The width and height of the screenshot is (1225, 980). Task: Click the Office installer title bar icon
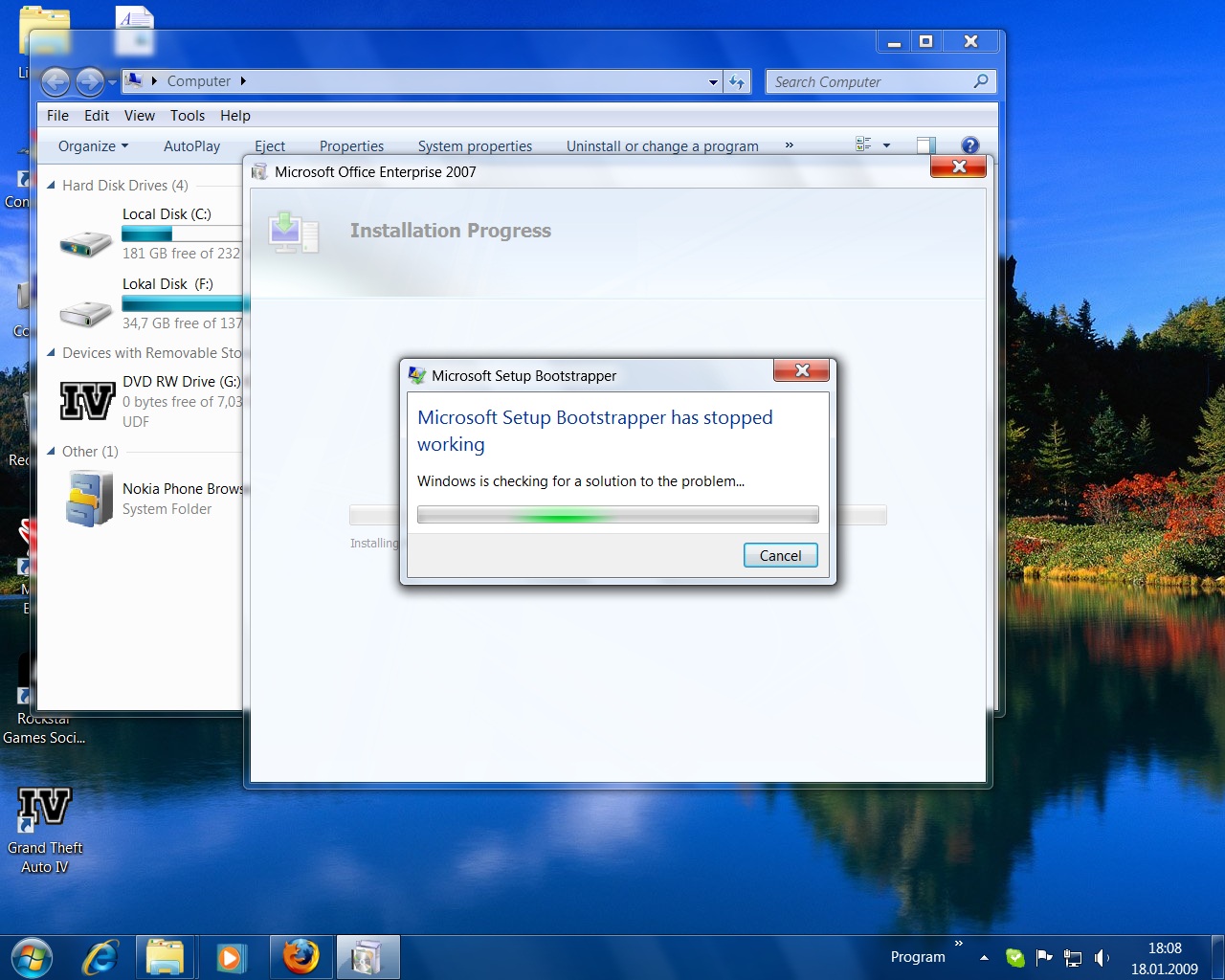click(259, 172)
